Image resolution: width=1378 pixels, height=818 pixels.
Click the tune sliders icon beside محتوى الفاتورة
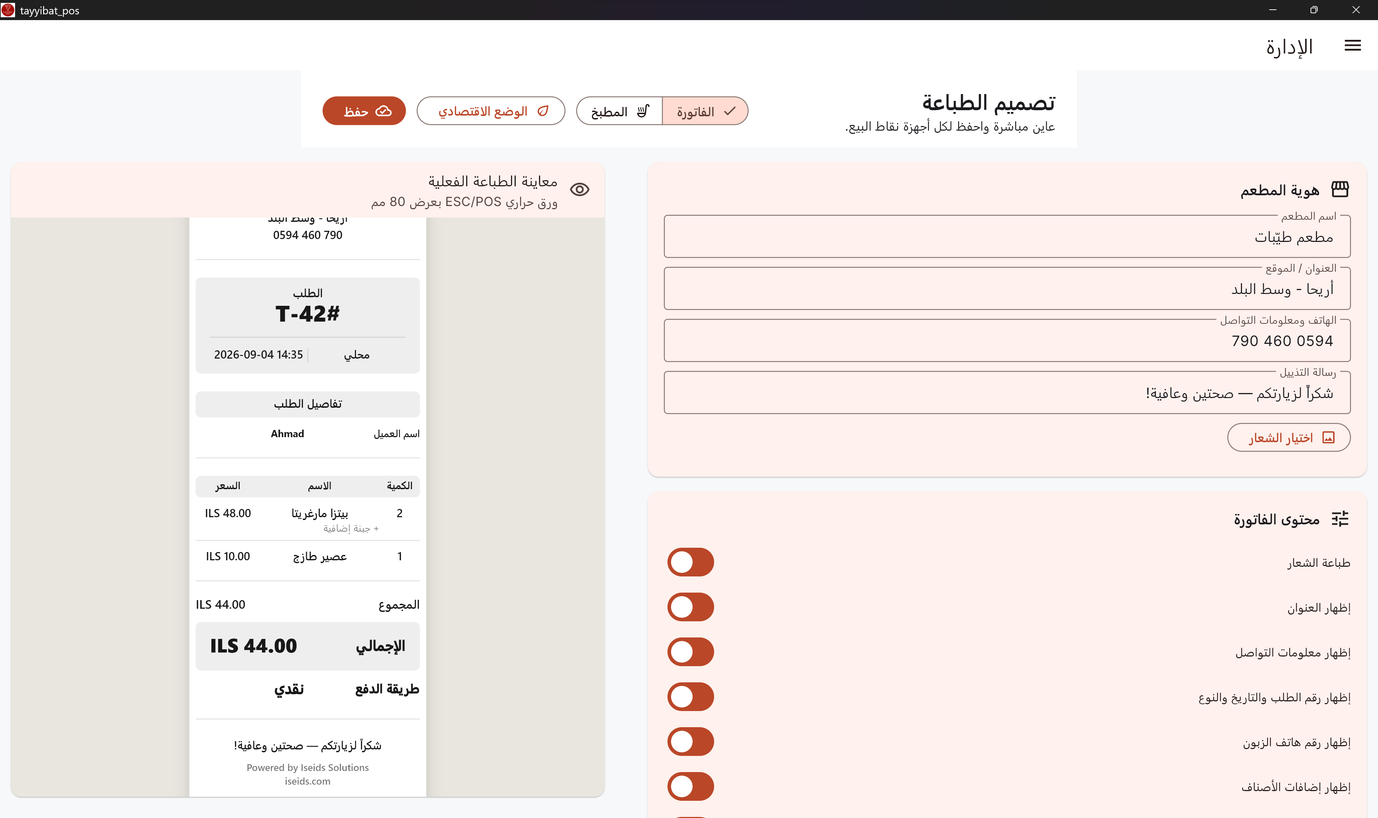[1340, 518]
